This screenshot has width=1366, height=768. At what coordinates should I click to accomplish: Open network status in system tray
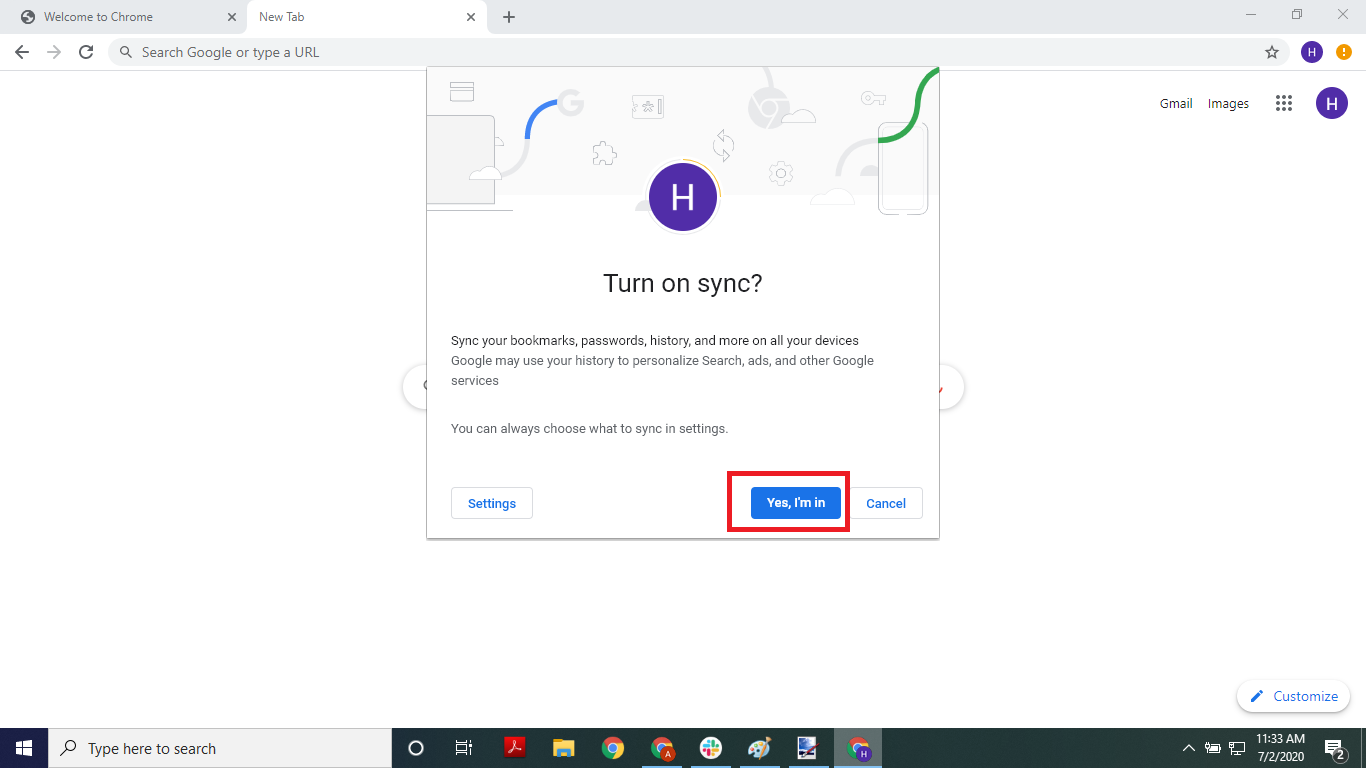(1237, 748)
